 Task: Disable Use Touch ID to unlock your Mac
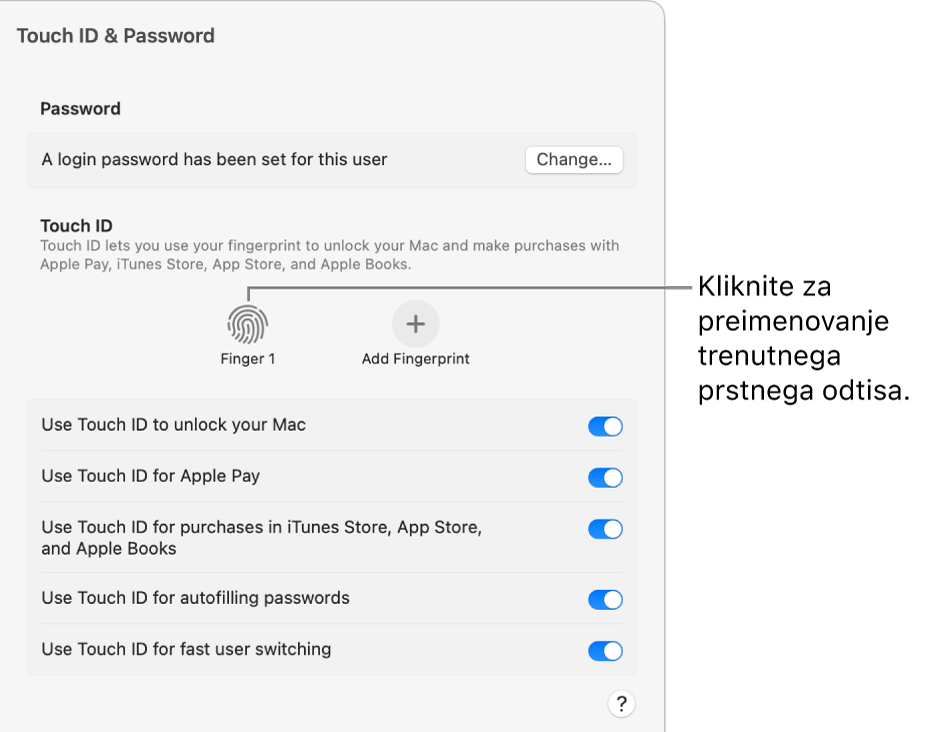point(605,425)
